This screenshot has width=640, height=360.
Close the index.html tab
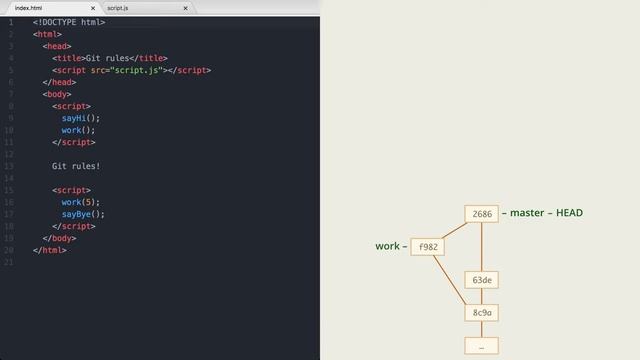[93, 8]
